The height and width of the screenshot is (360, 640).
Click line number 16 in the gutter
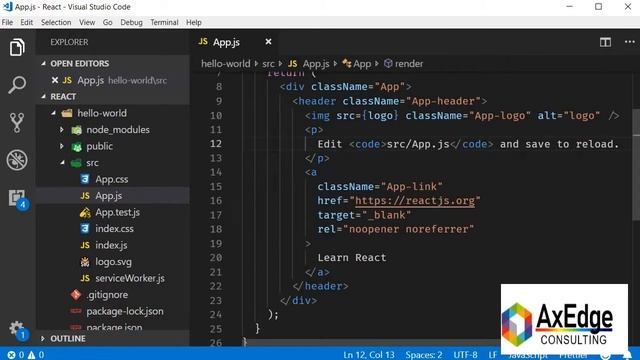tap(216, 201)
